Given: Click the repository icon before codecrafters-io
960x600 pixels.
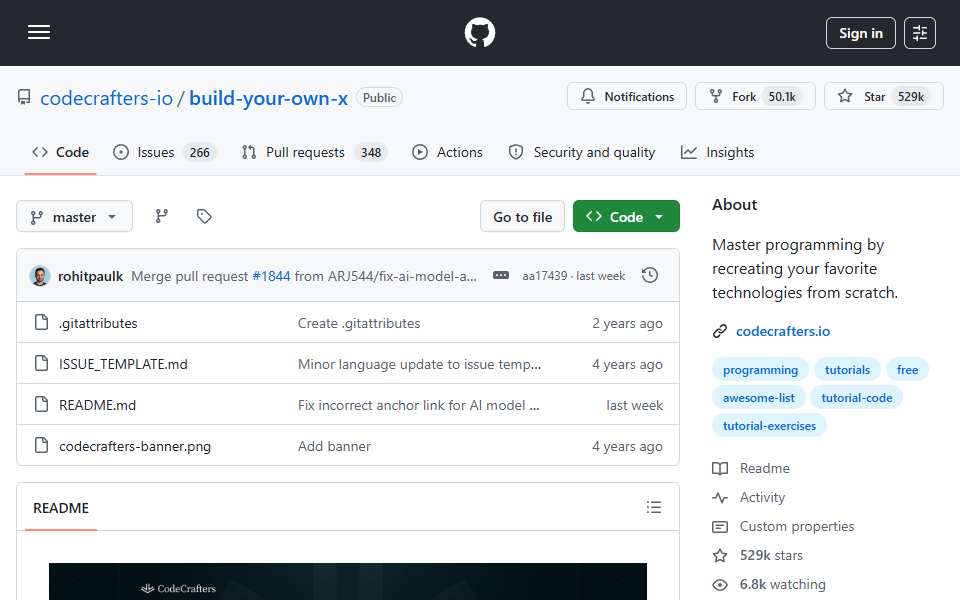Looking at the screenshot, I should coord(24,97).
